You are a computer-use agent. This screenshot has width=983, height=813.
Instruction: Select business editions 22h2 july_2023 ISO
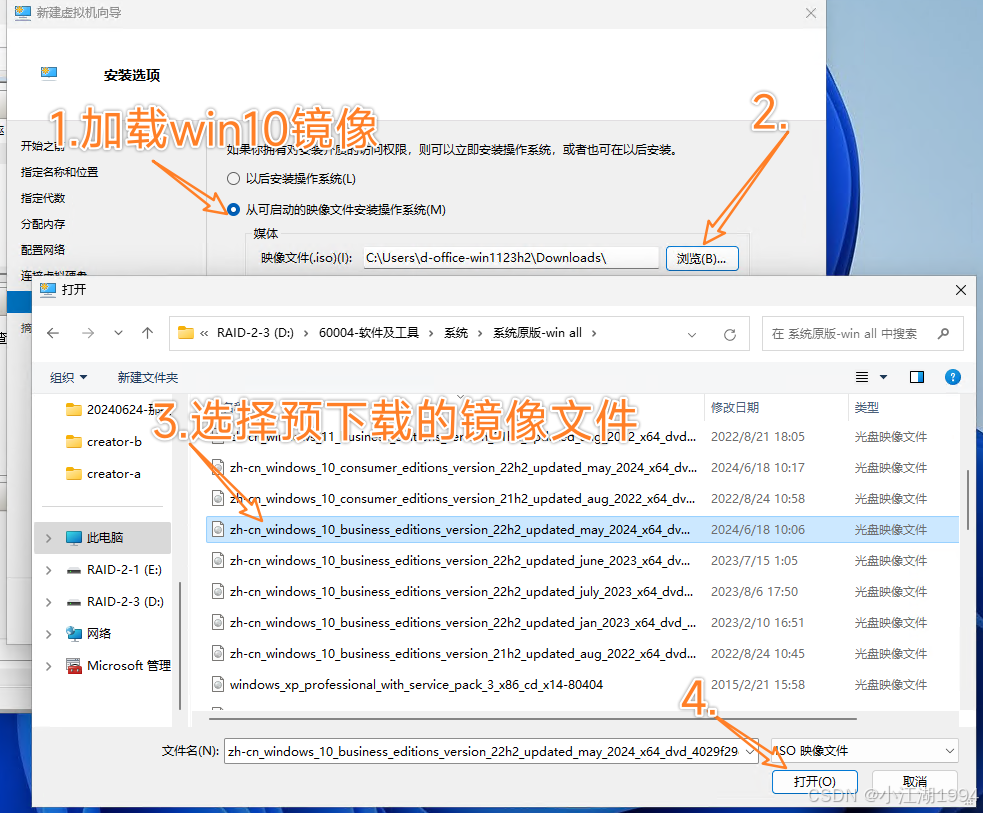[582, 592]
